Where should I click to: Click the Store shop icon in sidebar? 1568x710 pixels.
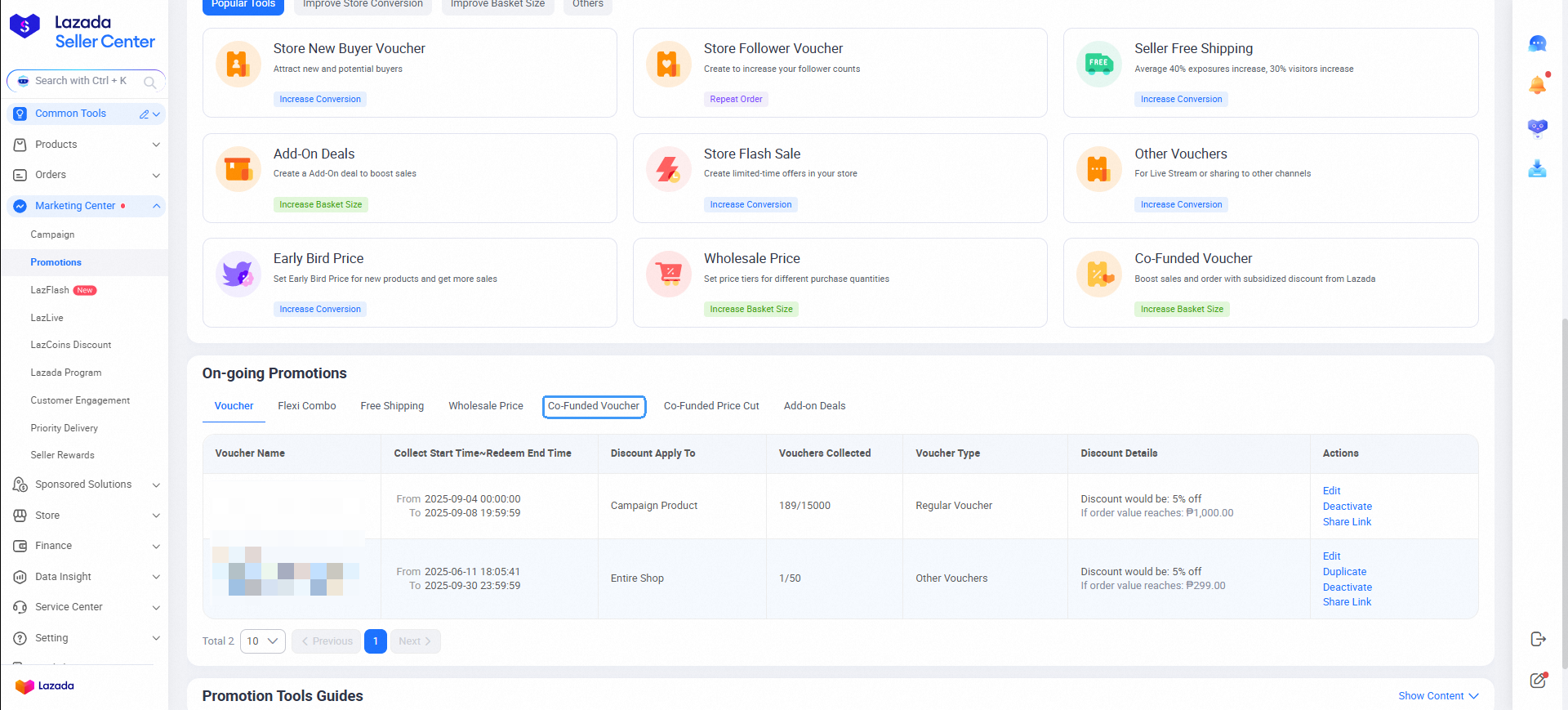click(x=20, y=516)
